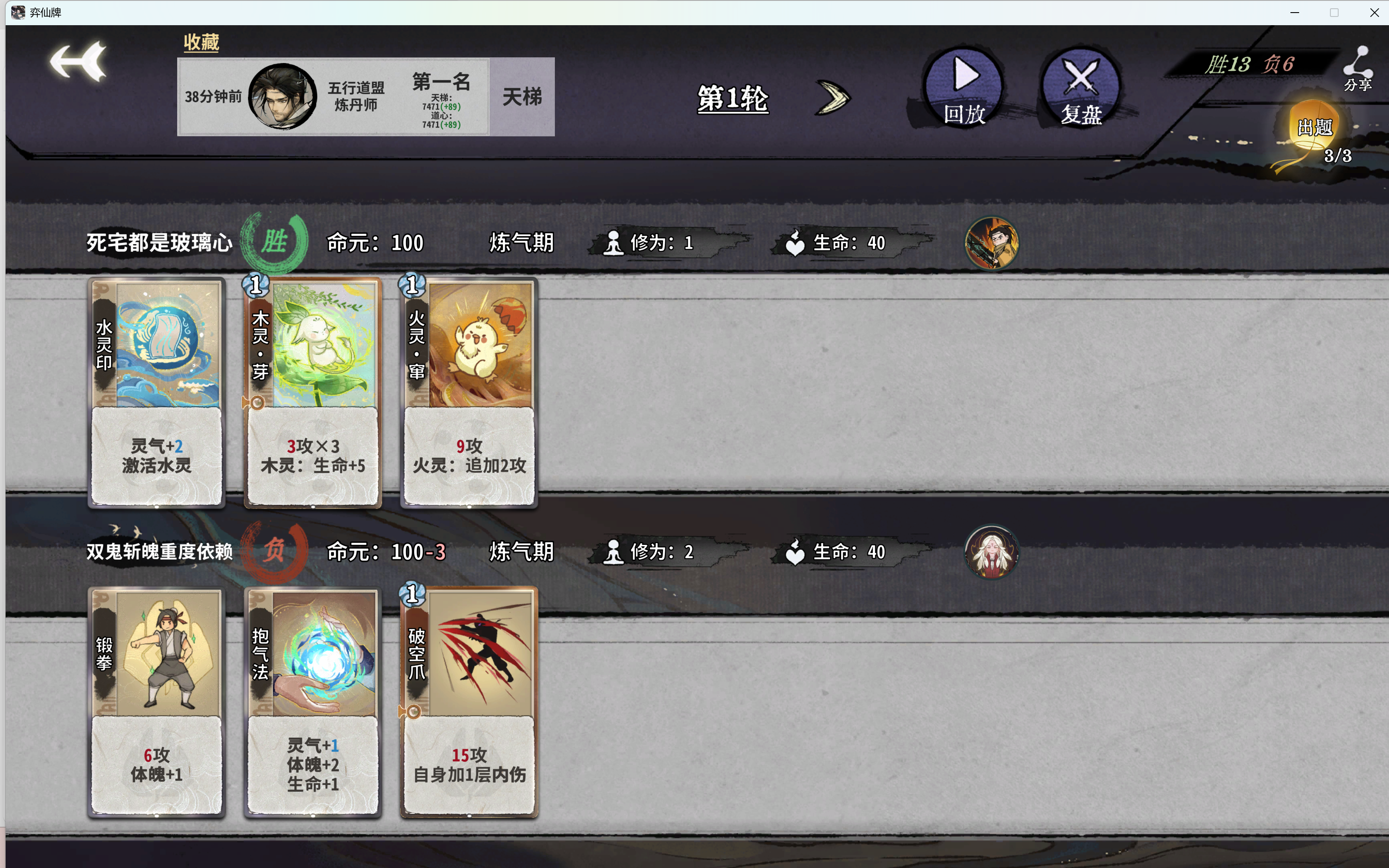
Task: Click the winner's character avatar icon
Action: click(991, 243)
